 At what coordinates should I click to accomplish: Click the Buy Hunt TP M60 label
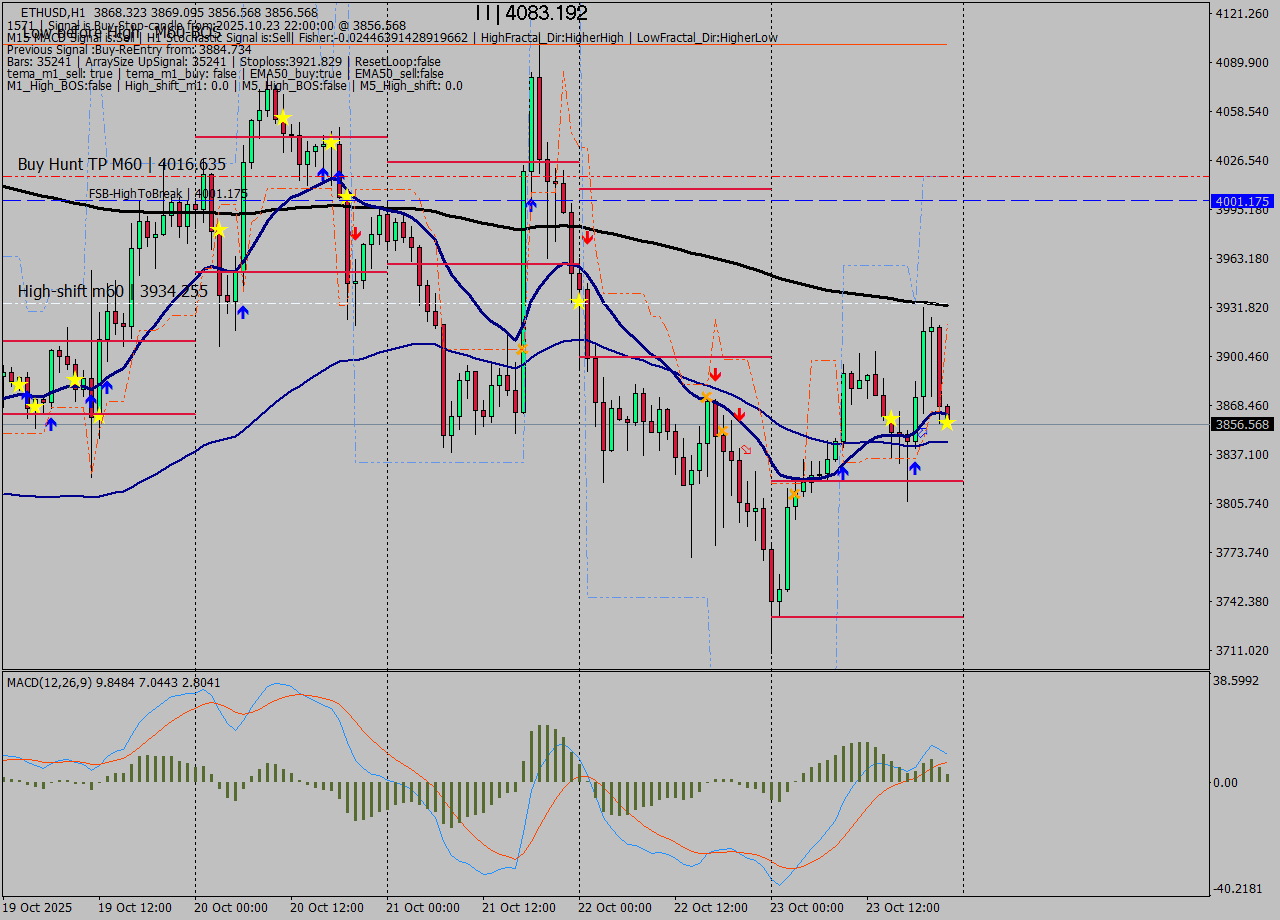pos(120,165)
